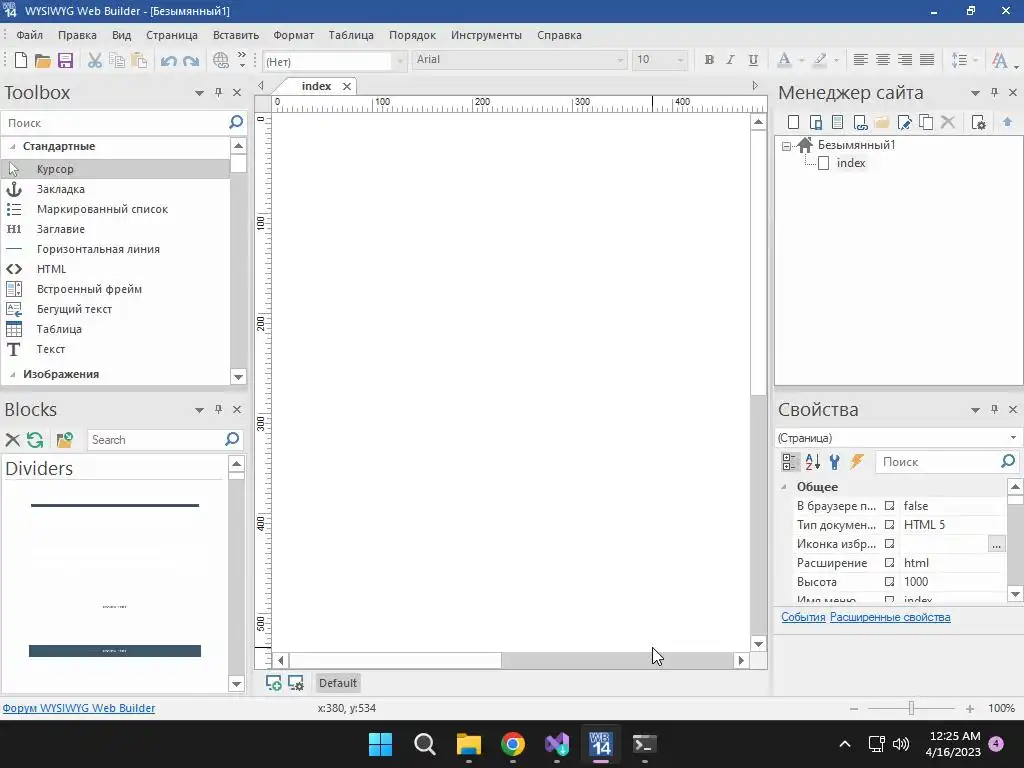This screenshot has width=1024, height=768.
Task: Align text left
Action: click(x=861, y=60)
